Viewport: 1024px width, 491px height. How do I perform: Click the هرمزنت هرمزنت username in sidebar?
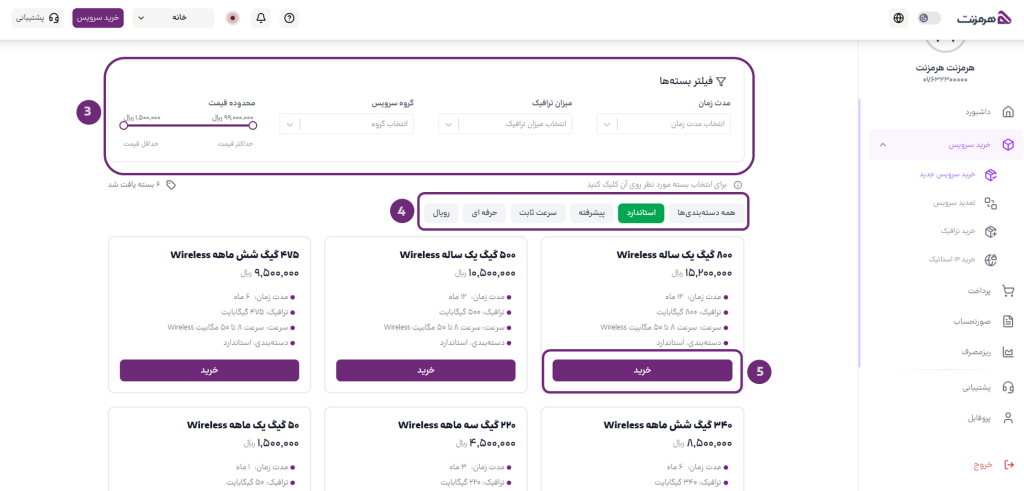coord(945,68)
